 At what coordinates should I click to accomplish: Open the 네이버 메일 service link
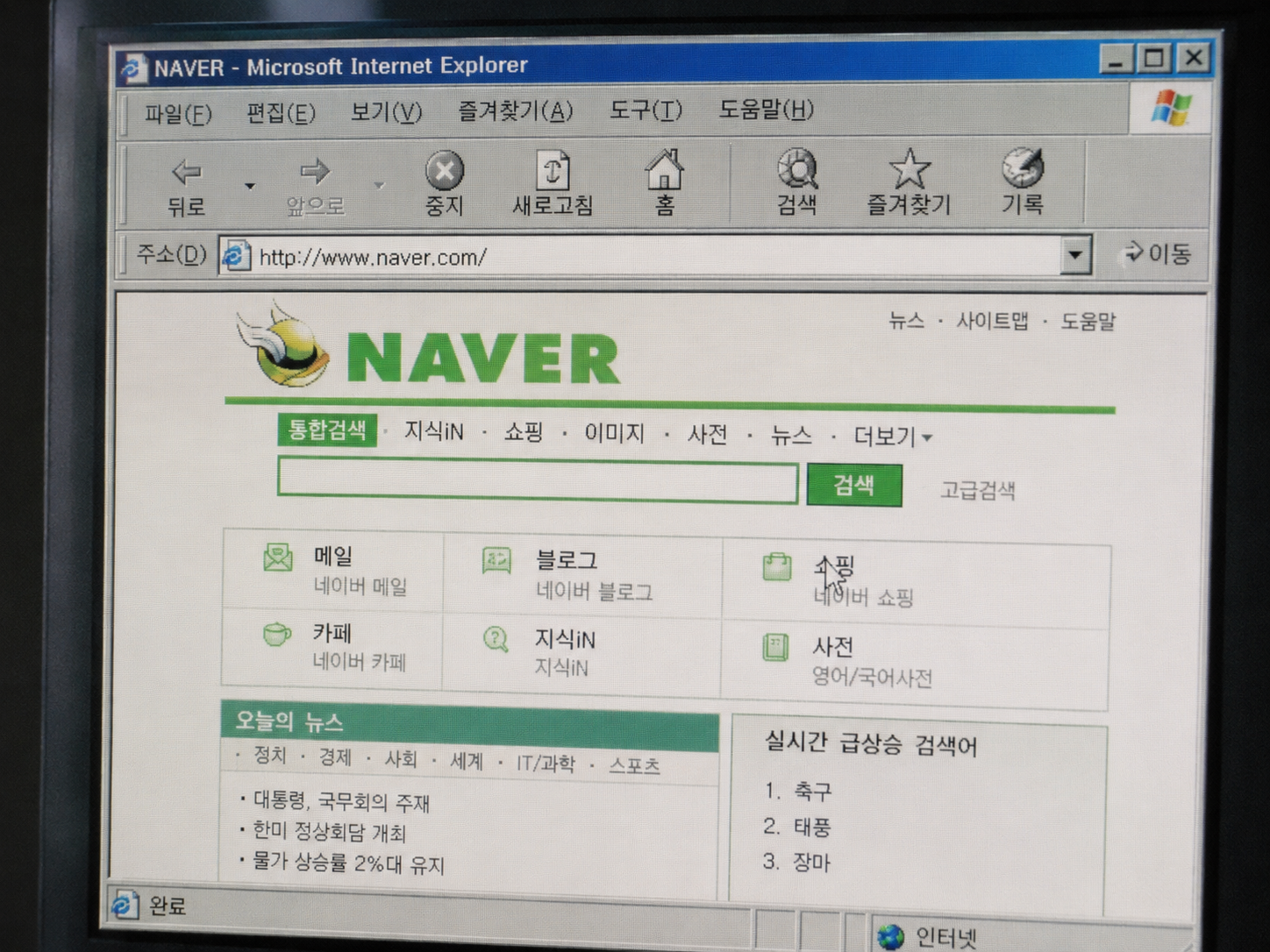tap(360, 586)
